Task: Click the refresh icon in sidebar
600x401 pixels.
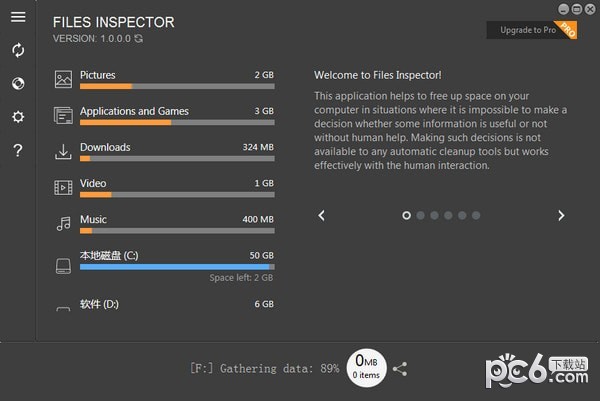Action: (x=17, y=50)
